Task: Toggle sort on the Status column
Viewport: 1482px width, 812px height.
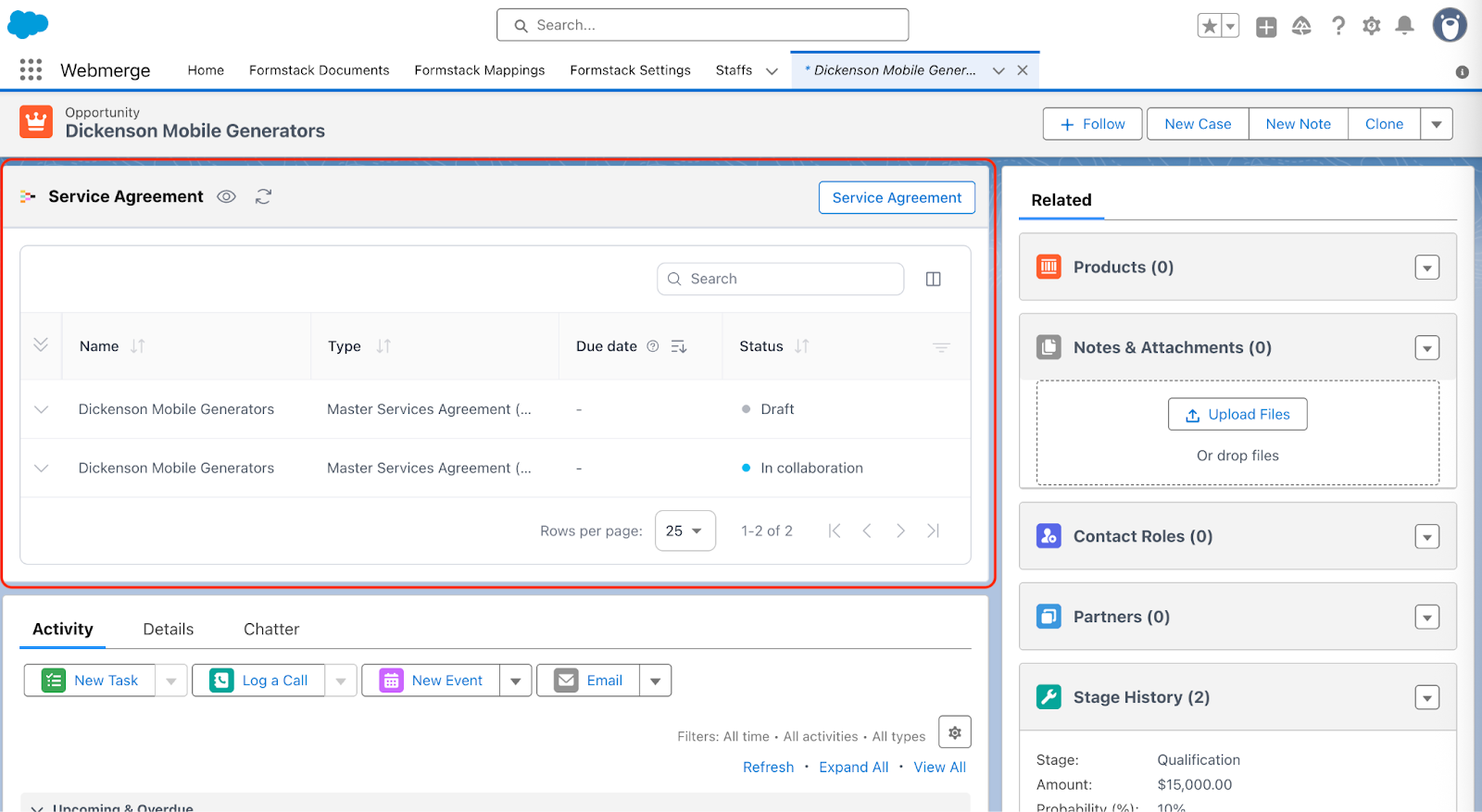Action: 802,346
